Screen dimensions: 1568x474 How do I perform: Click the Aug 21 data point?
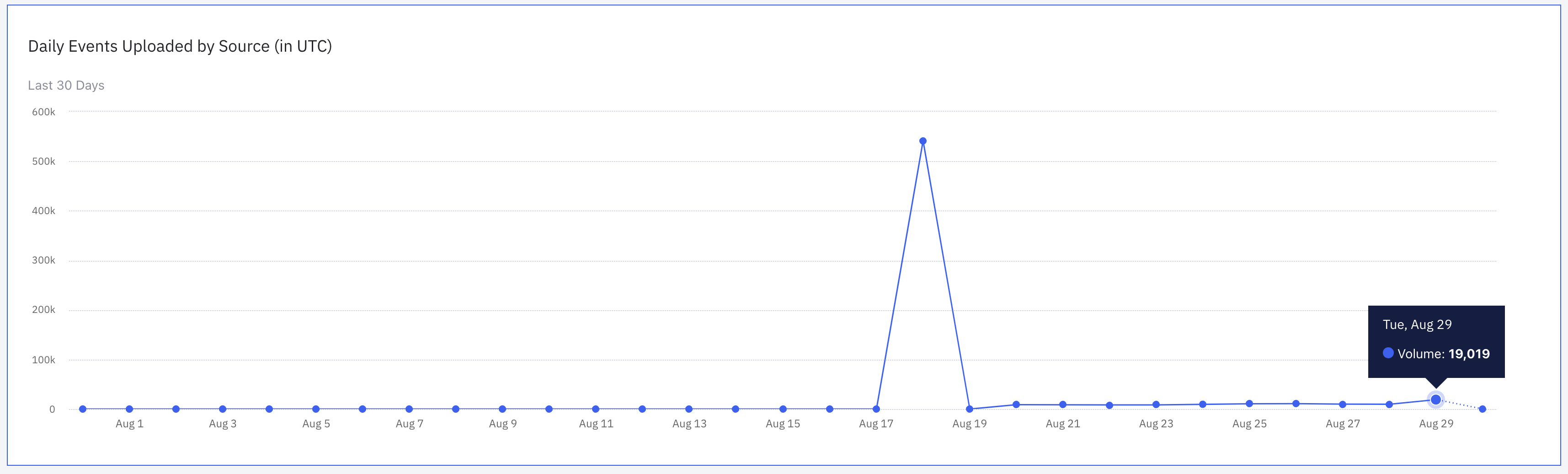(x=1063, y=404)
